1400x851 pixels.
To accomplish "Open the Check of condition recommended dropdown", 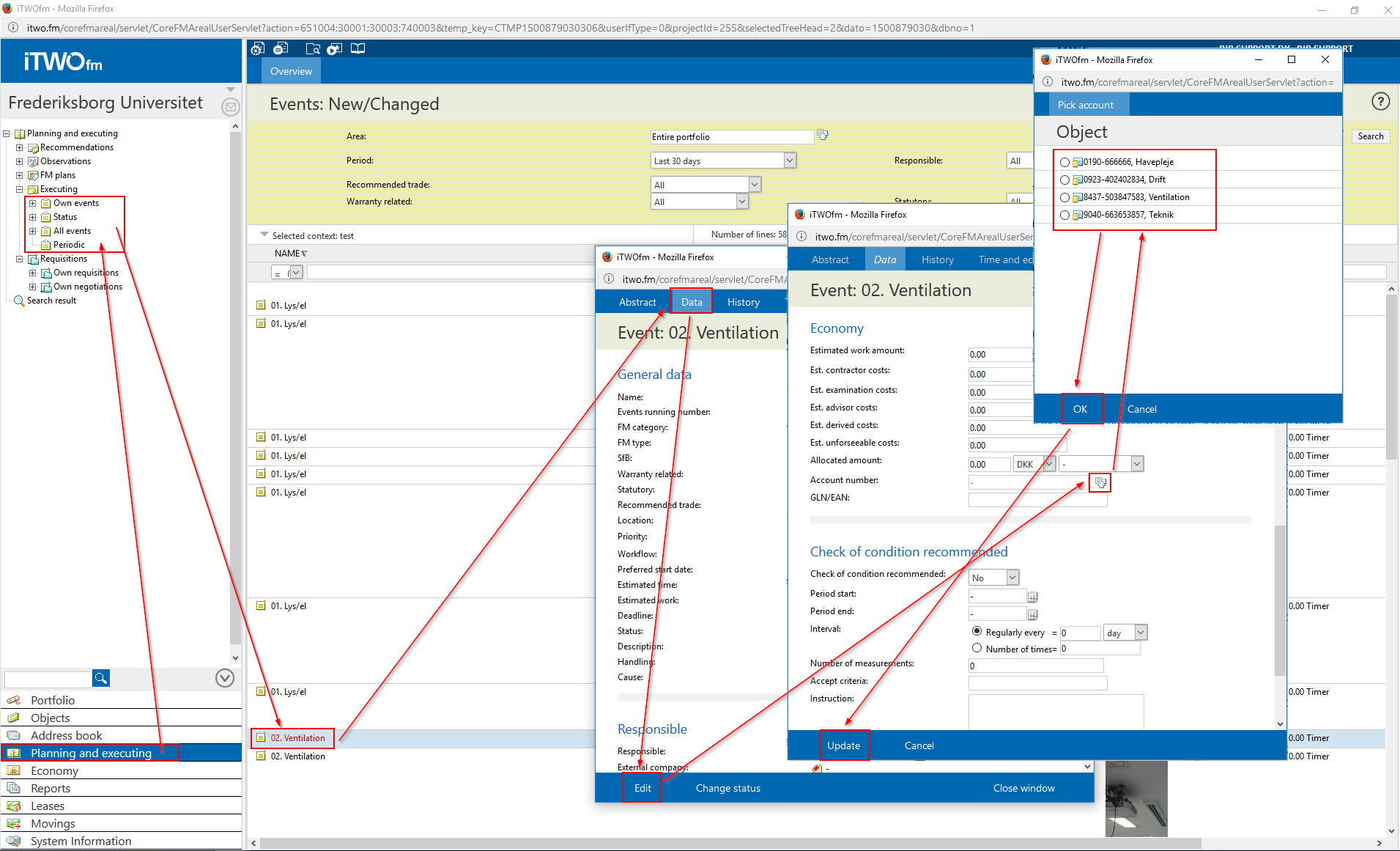I will pos(1012,578).
